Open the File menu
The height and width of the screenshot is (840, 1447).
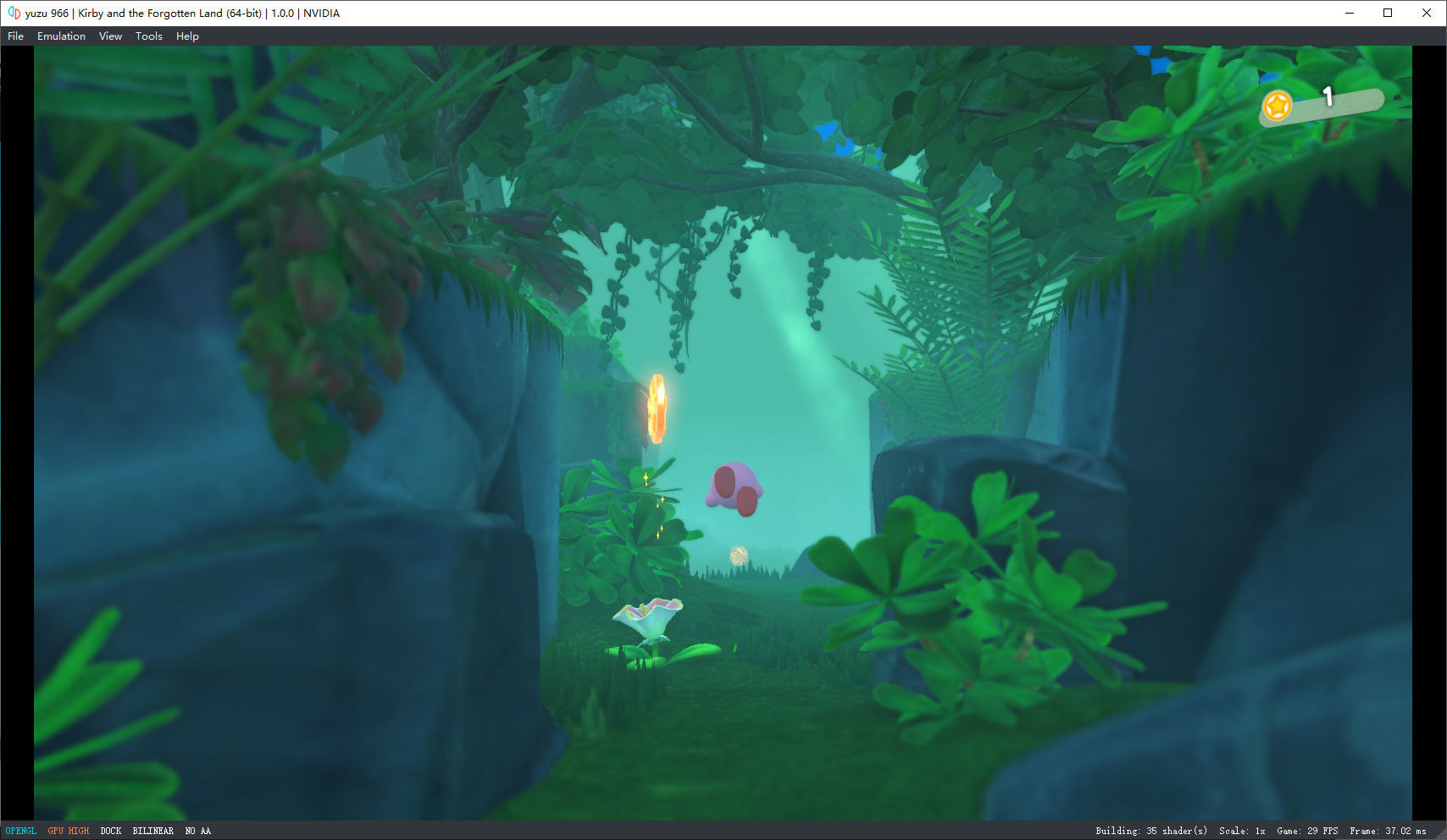coord(16,36)
